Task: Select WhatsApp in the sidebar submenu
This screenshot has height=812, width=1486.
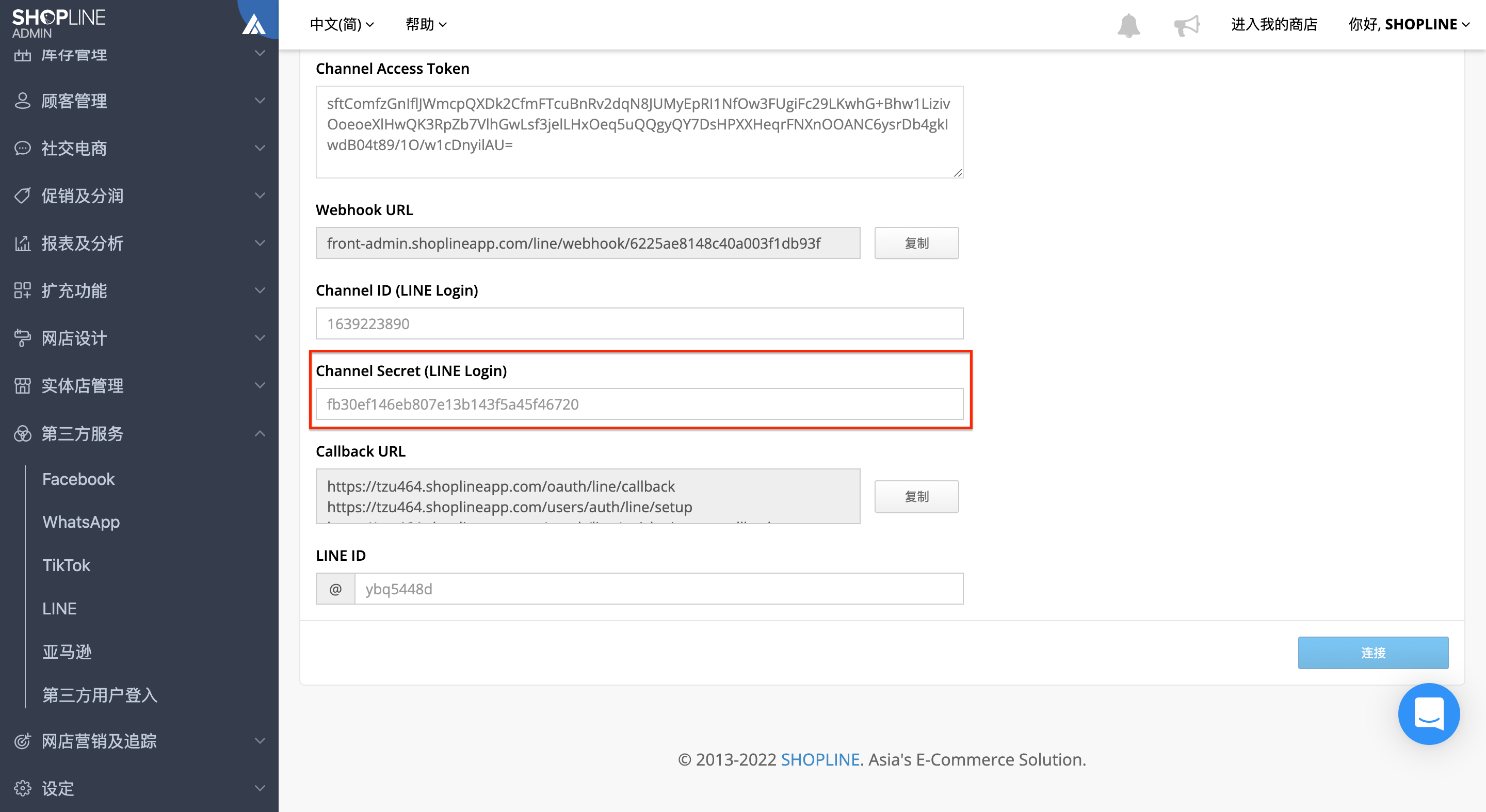Action: pos(82,522)
